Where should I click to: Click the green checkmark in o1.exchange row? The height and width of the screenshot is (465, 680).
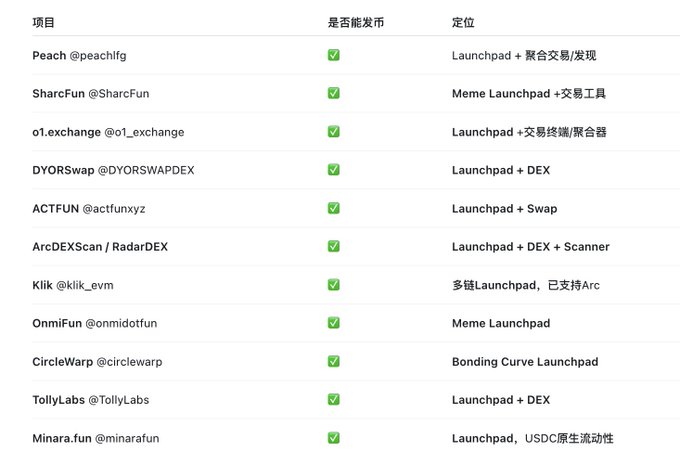tap(333, 131)
